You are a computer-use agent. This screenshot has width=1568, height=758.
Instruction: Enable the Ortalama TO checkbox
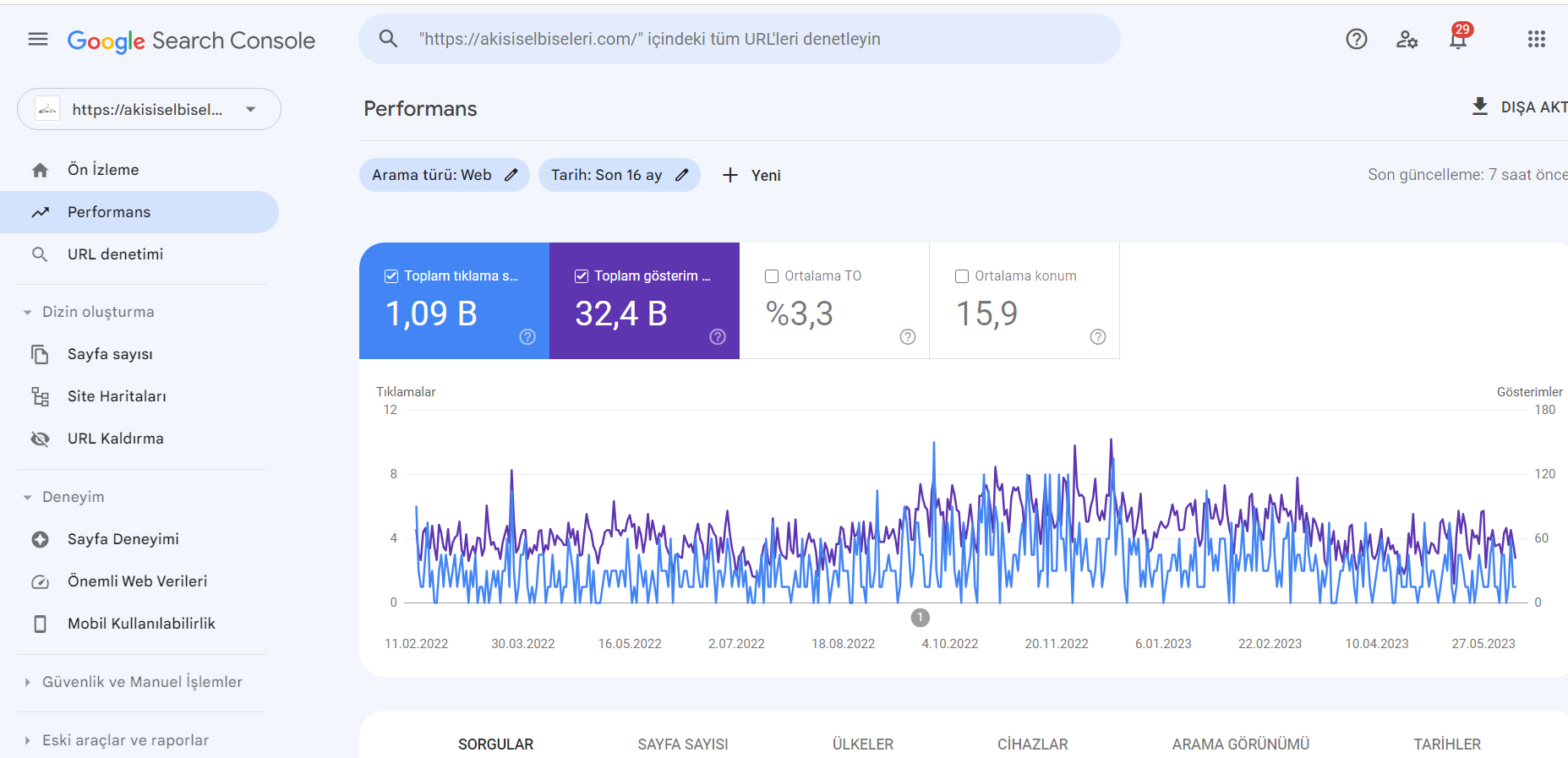pyautogui.click(x=772, y=276)
